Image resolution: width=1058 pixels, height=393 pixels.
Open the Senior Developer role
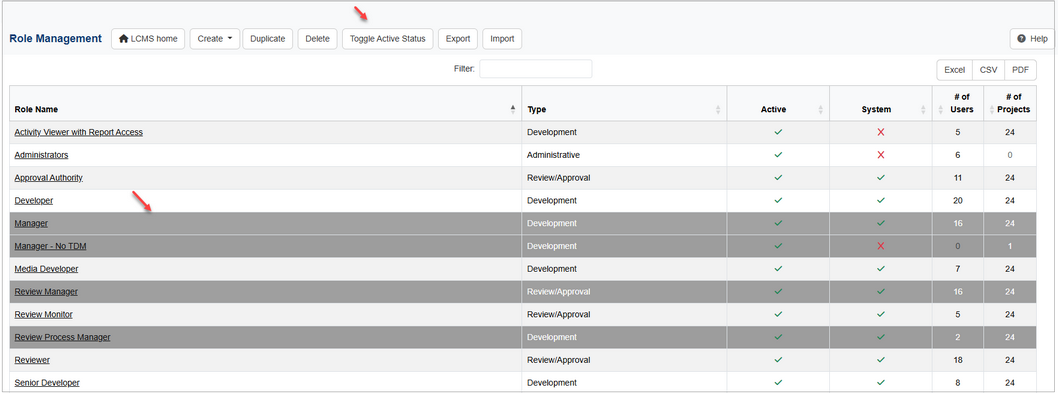(x=47, y=383)
